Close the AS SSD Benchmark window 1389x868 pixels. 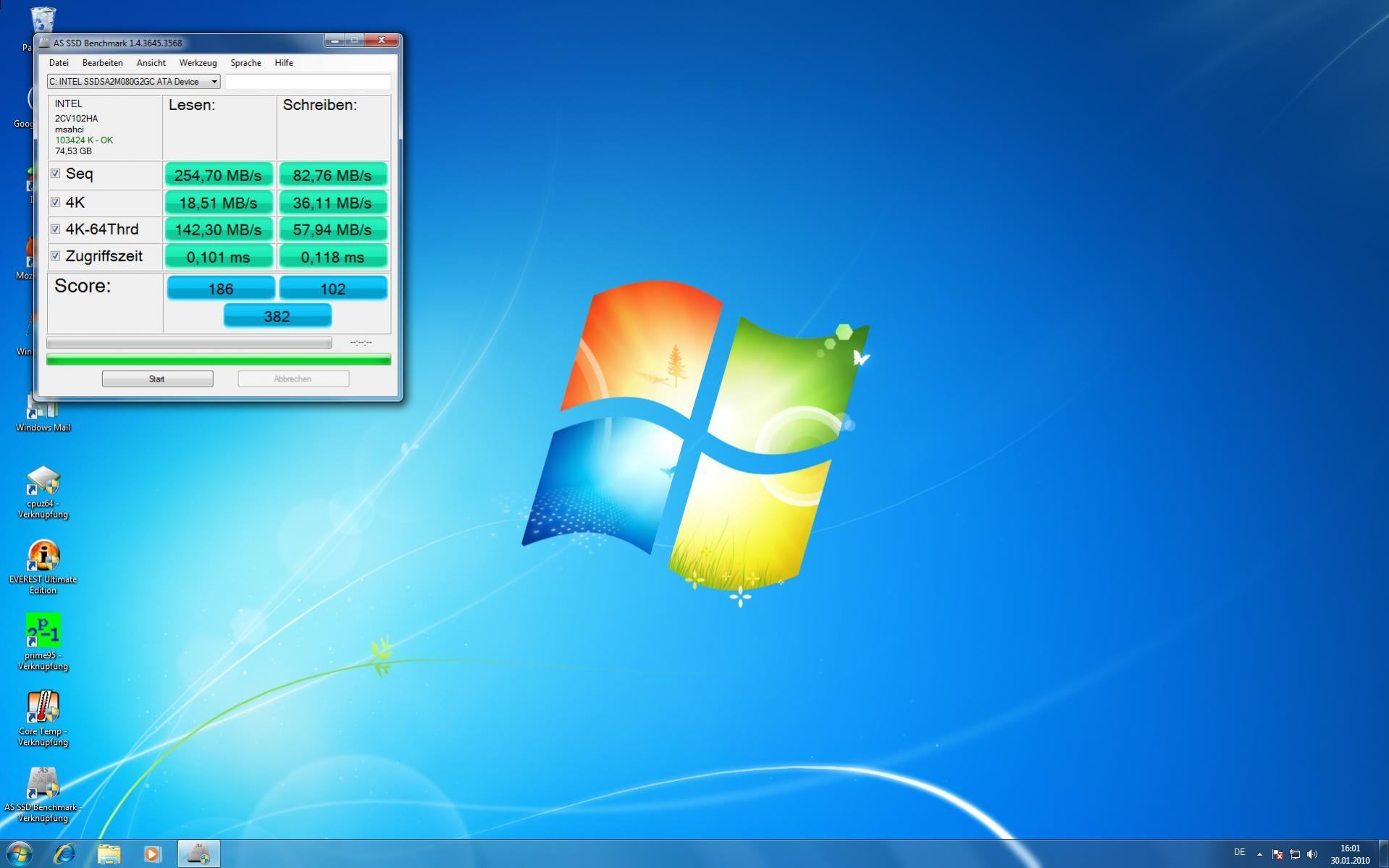[x=382, y=41]
